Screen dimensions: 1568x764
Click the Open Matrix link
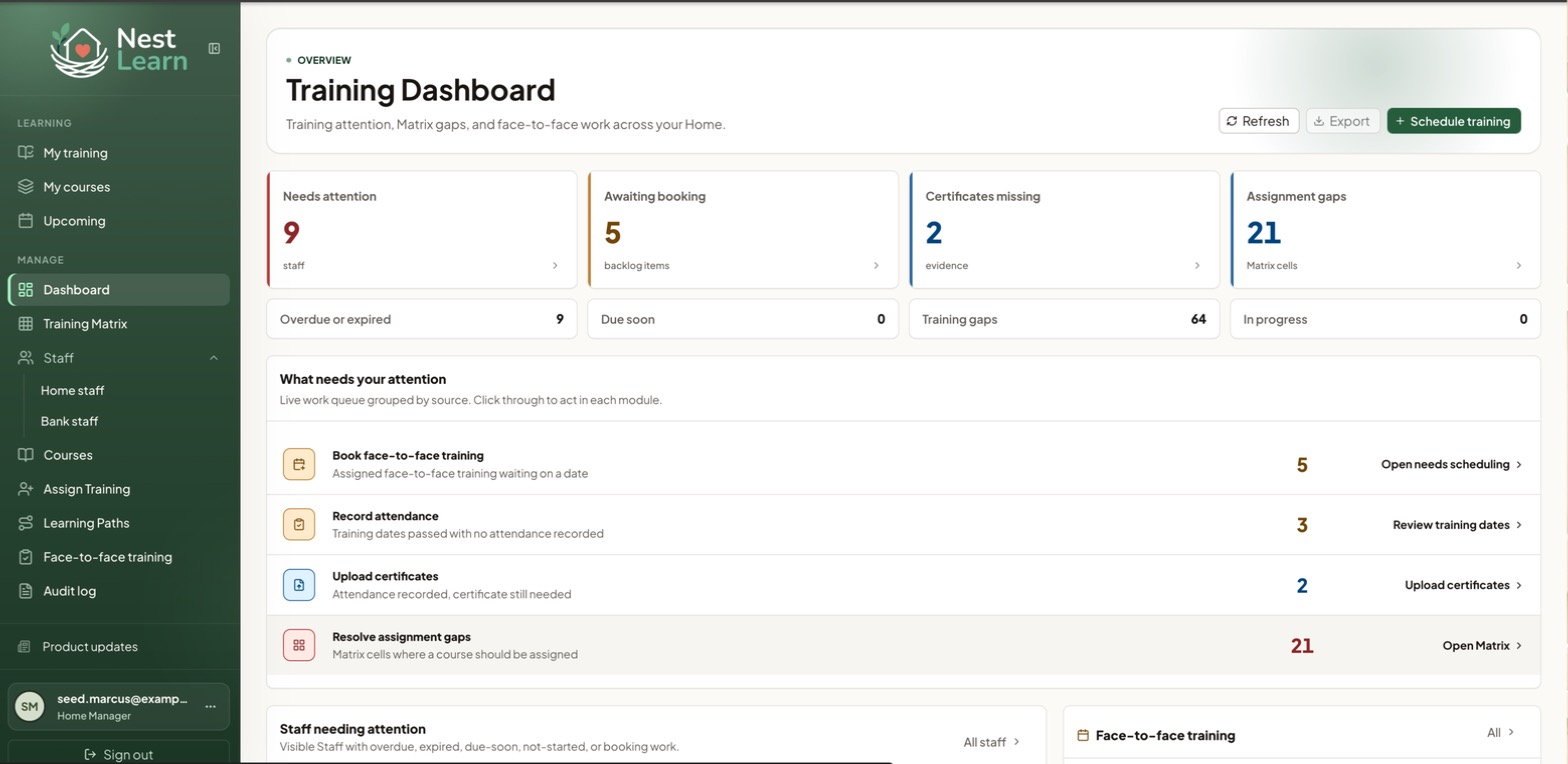coord(1483,646)
